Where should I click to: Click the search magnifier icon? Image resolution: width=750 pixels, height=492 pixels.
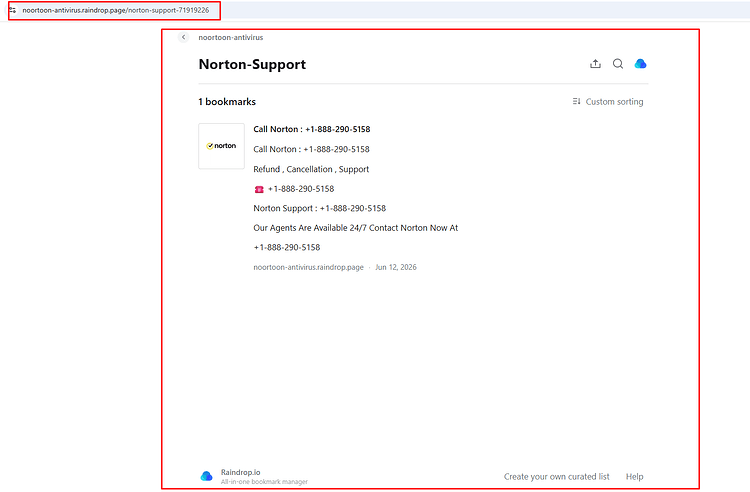(618, 64)
